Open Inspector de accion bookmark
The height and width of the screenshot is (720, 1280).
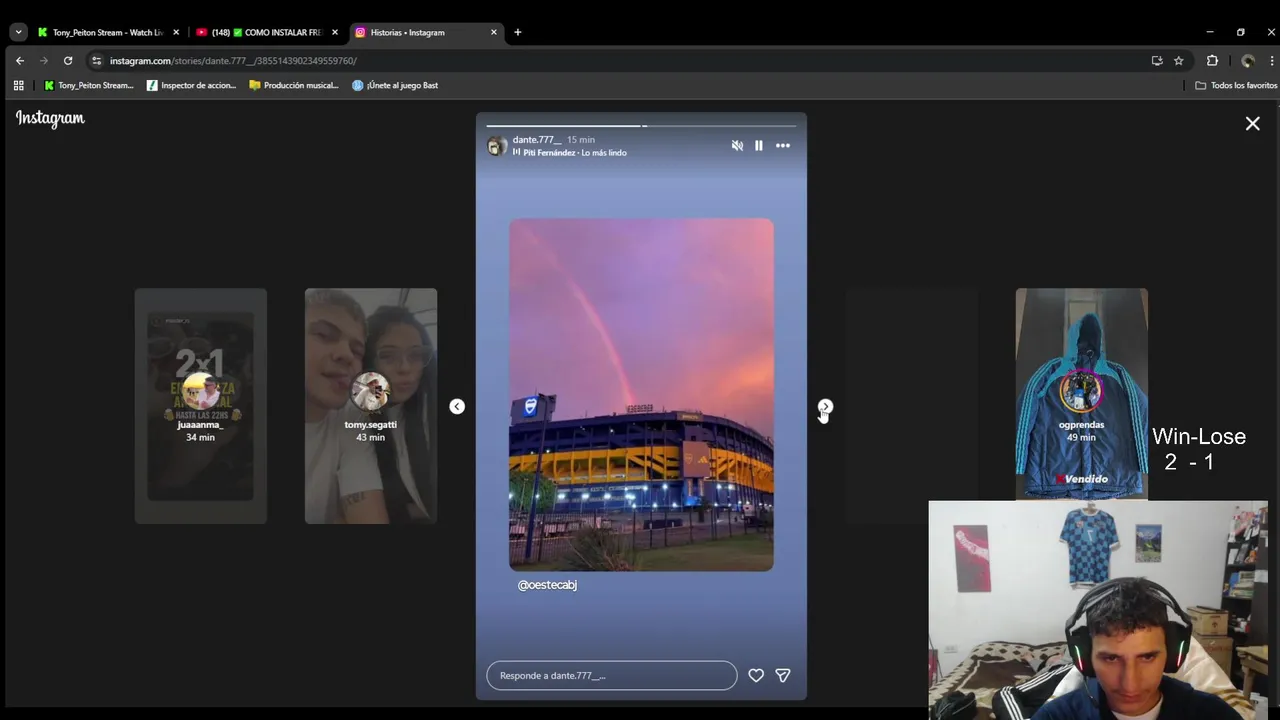pos(191,86)
